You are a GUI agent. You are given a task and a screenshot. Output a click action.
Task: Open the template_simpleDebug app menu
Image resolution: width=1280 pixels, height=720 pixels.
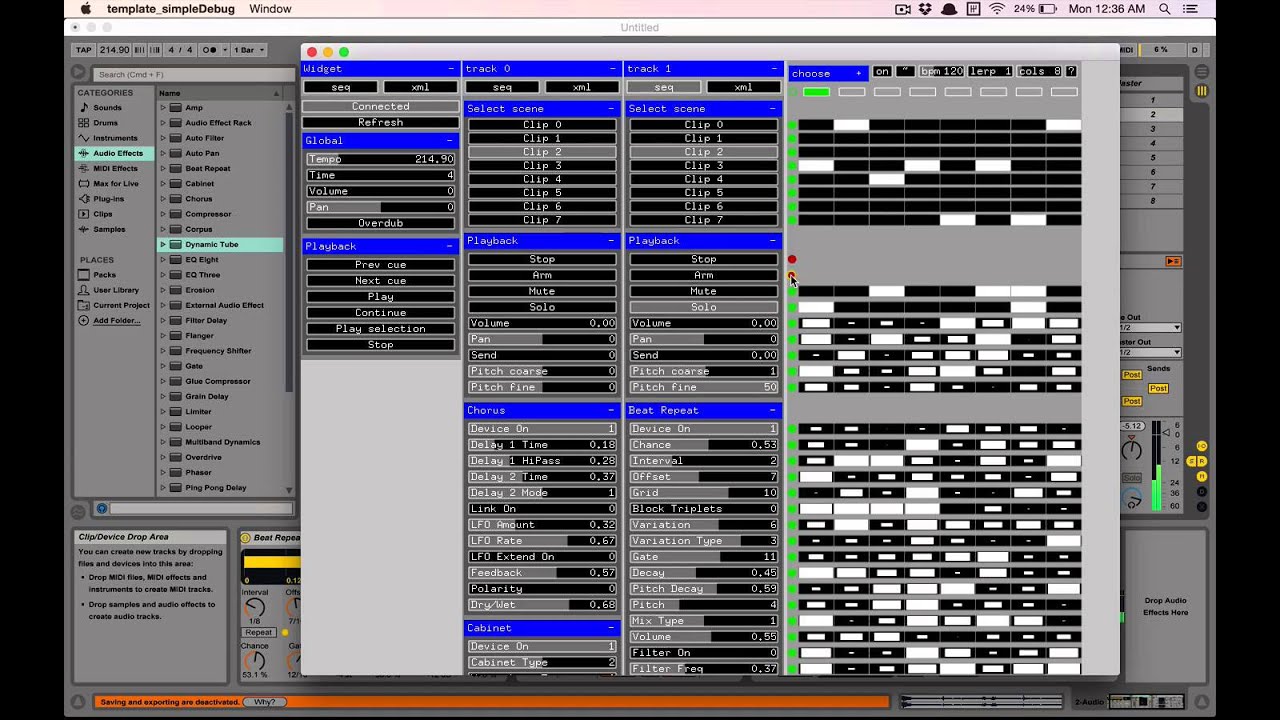[x=171, y=9]
